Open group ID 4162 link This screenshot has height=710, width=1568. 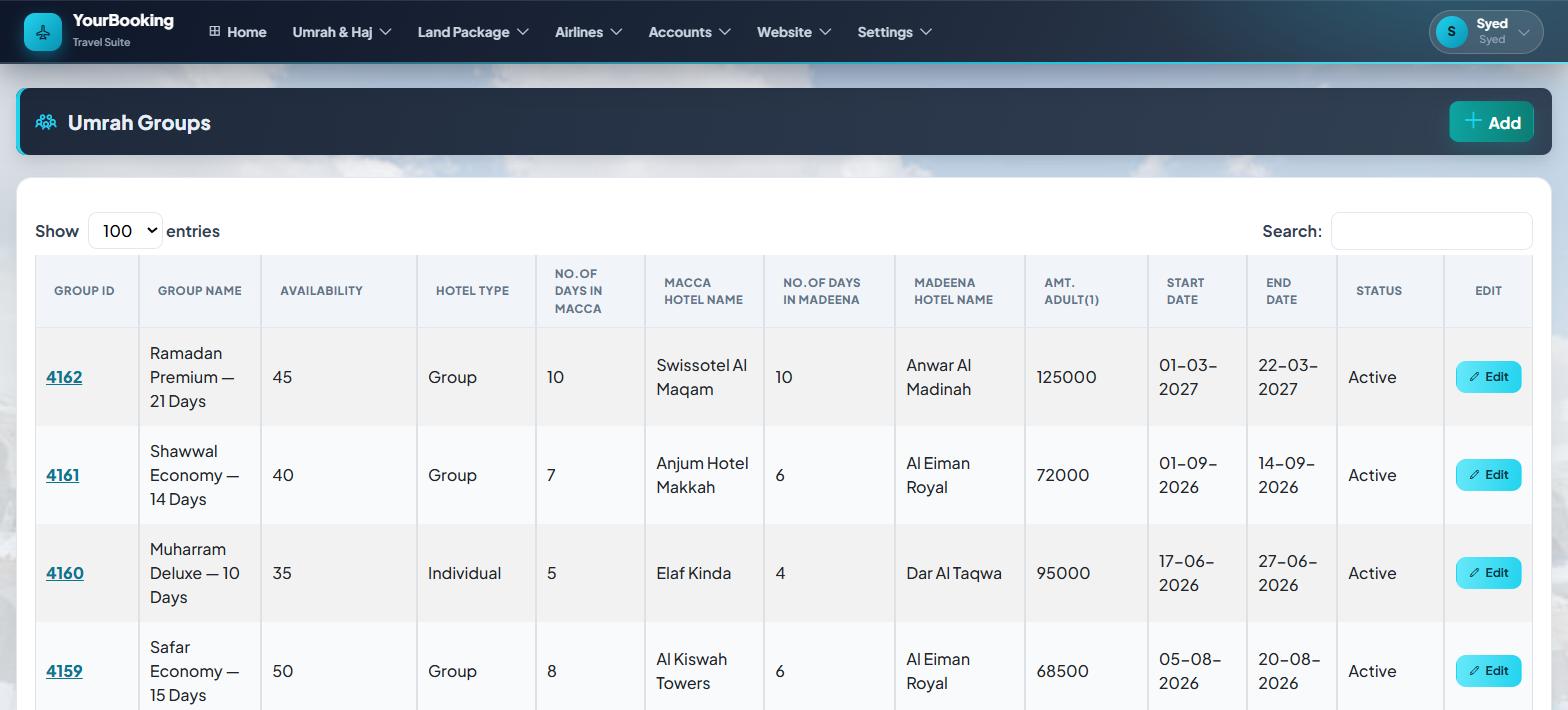[x=64, y=377]
